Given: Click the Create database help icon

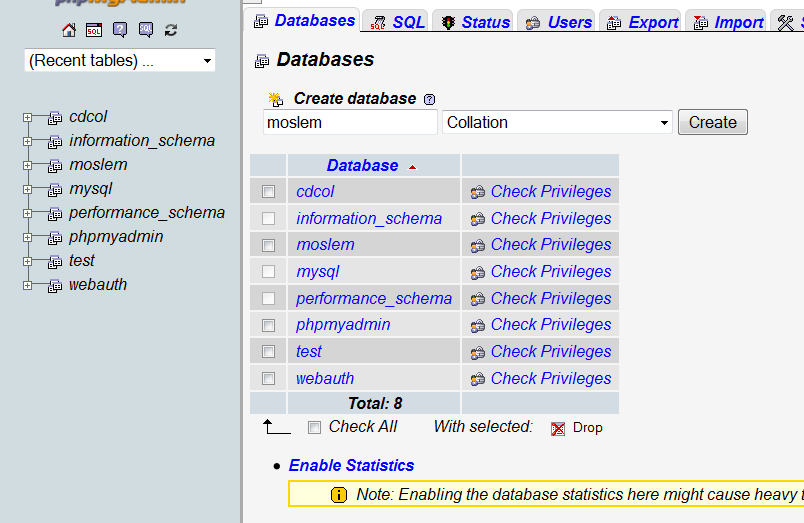Looking at the screenshot, I should point(430,99).
